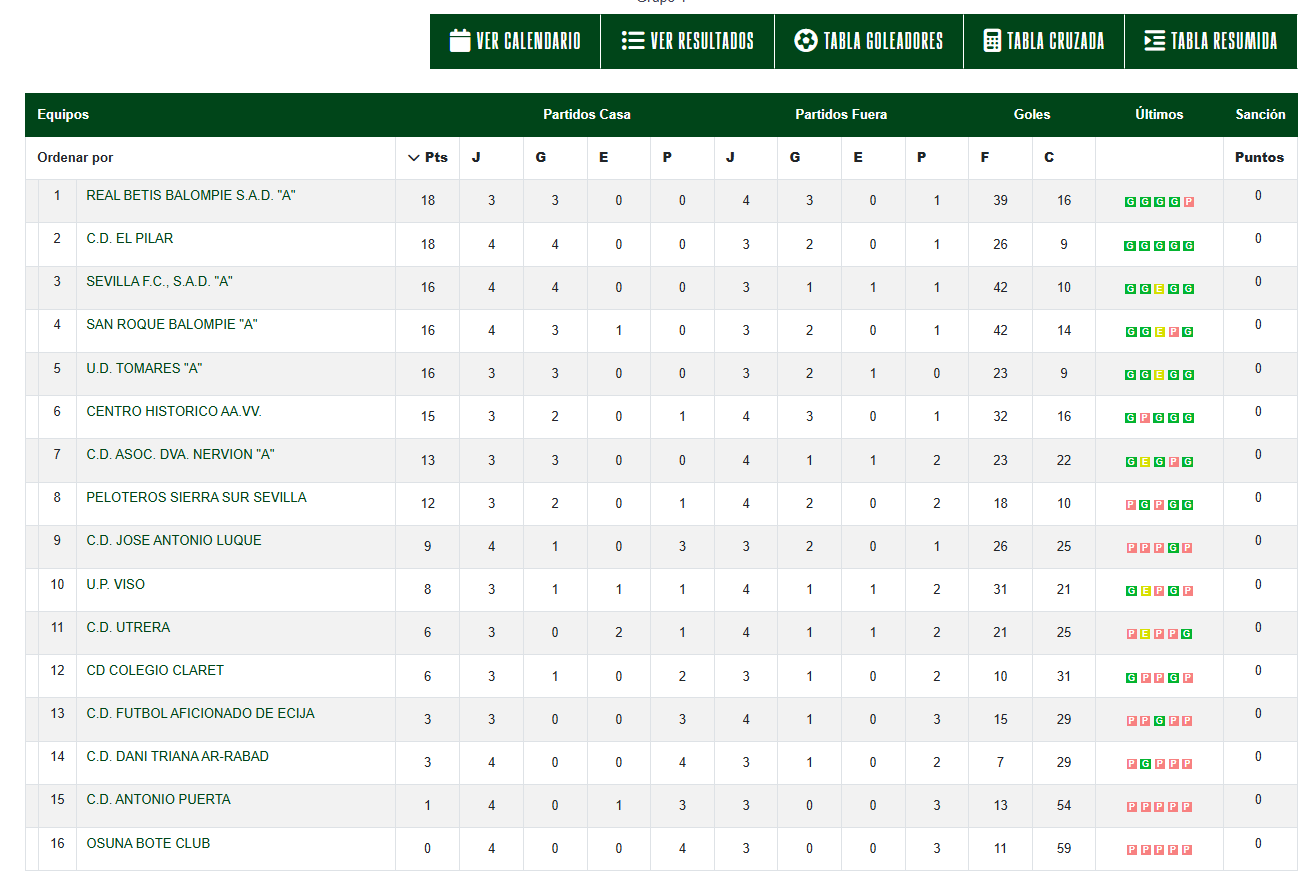Click C.D. Jose Antonio Luque green G badge
The image size is (1306, 872).
click(x=1174, y=548)
